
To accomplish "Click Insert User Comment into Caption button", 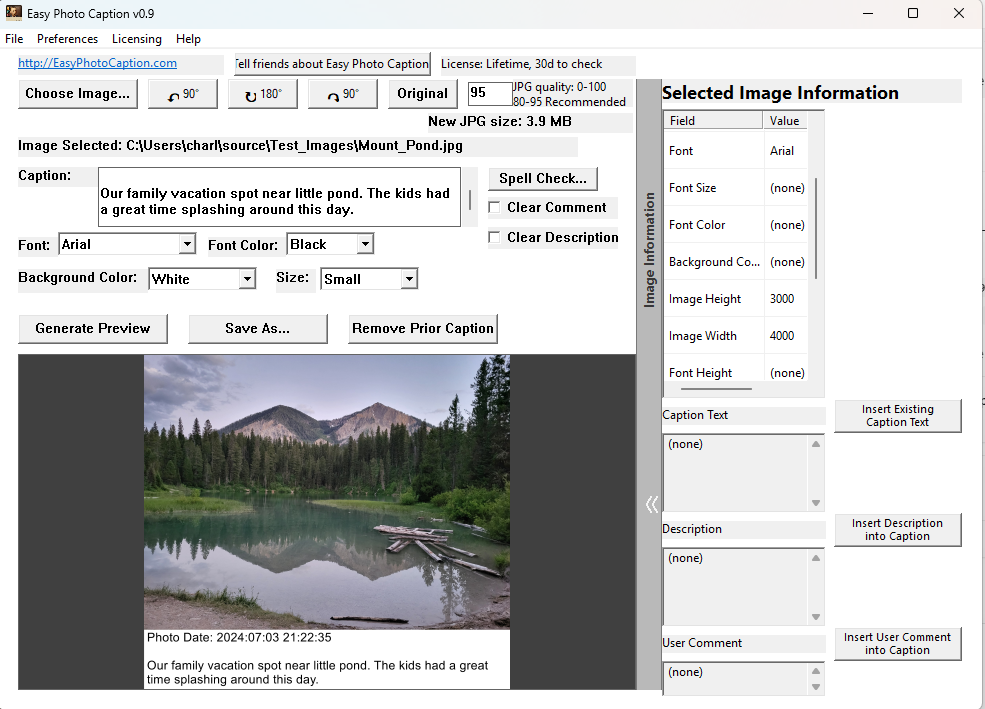I will coord(898,644).
